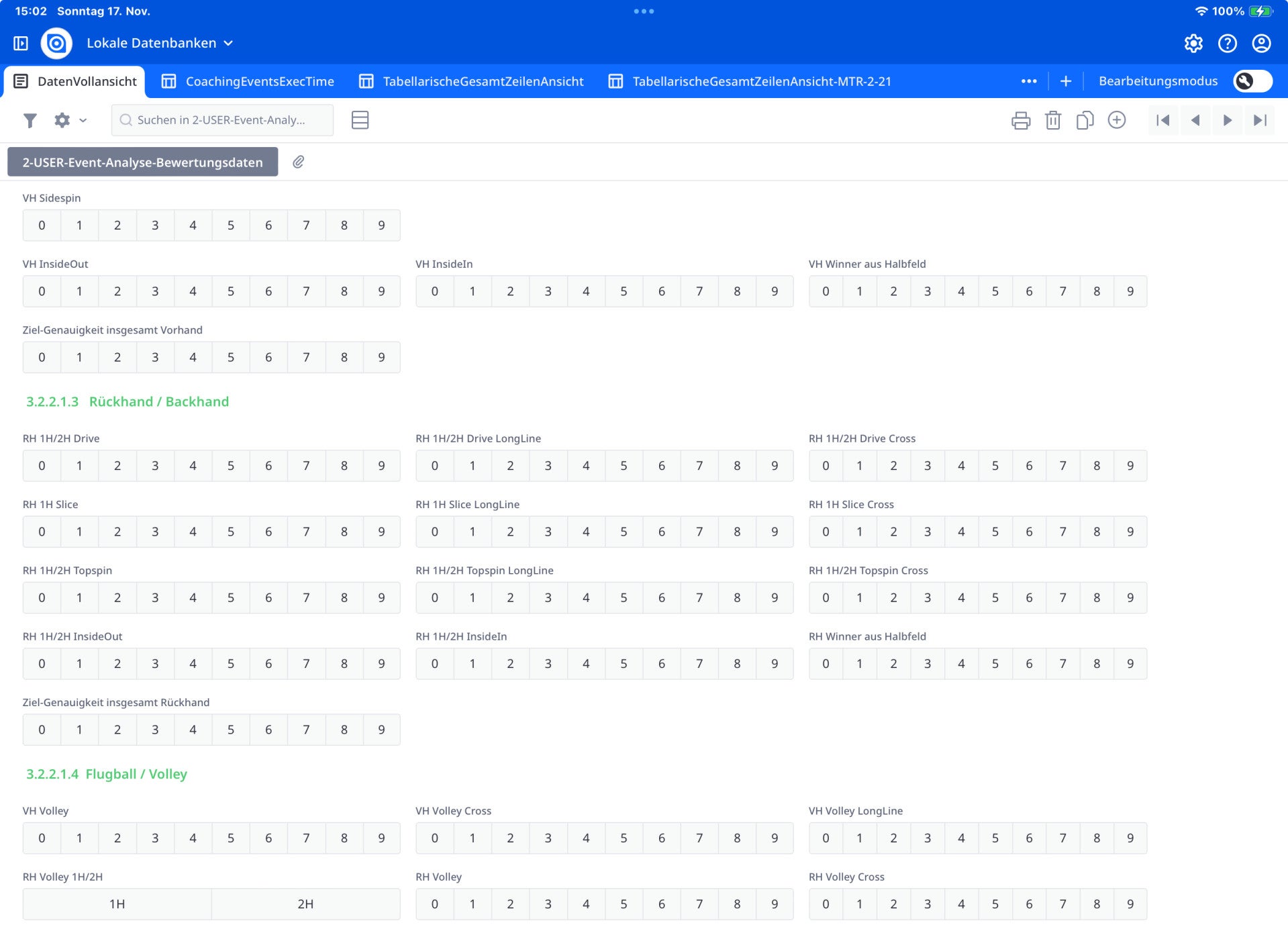The width and height of the screenshot is (1288, 931).
Task: Jump to the first record
Action: coord(1163,120)
